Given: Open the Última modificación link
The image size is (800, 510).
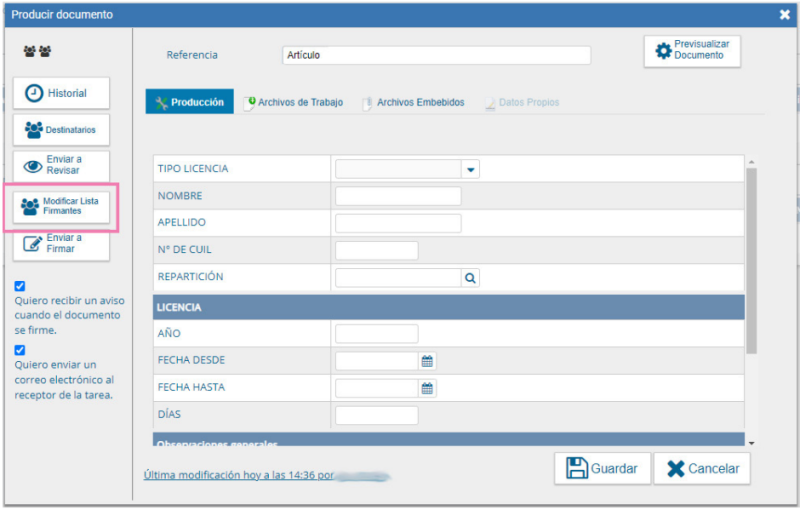Looking at the screenshot, I should [x=236, y=476].
